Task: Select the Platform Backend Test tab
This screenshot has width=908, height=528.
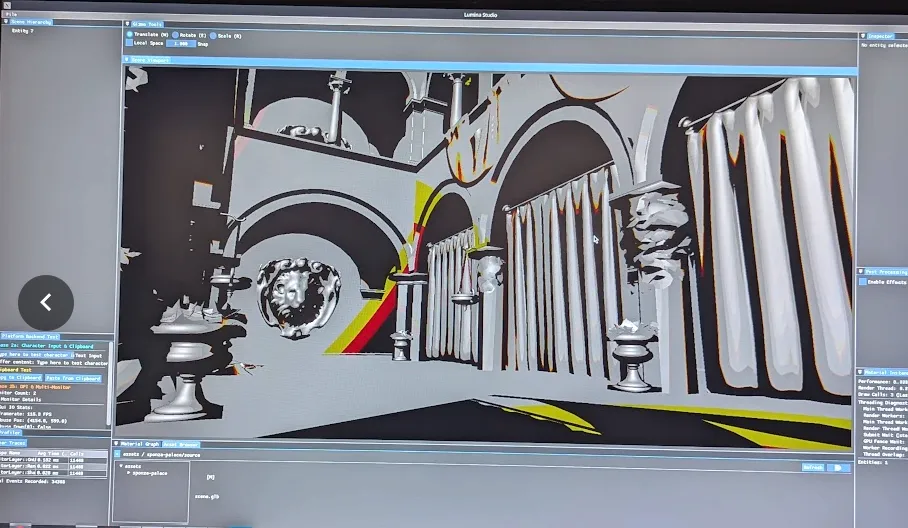Action: [30, 336]
